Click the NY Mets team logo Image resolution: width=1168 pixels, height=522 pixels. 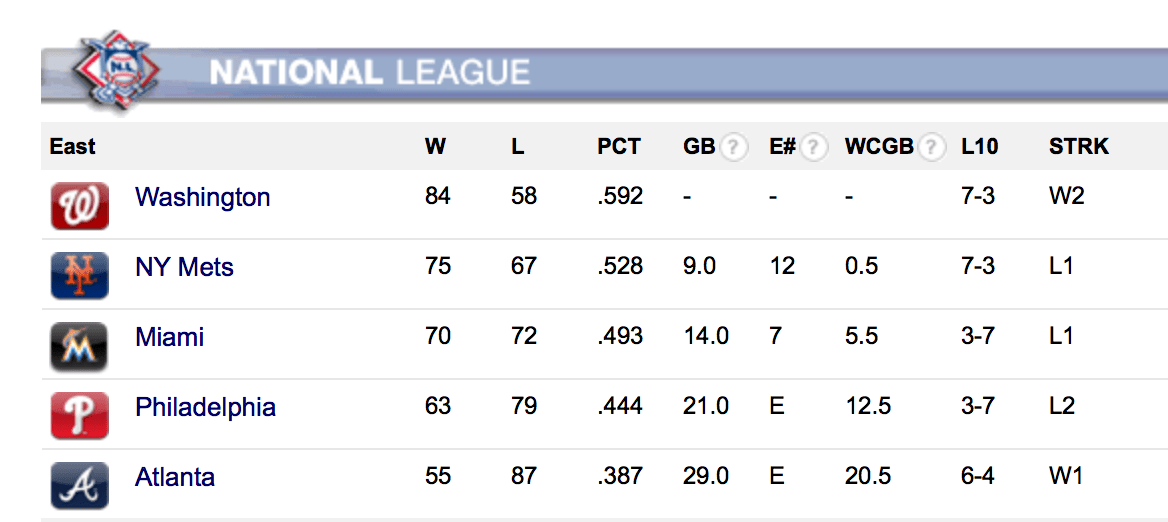click(79, 275)
